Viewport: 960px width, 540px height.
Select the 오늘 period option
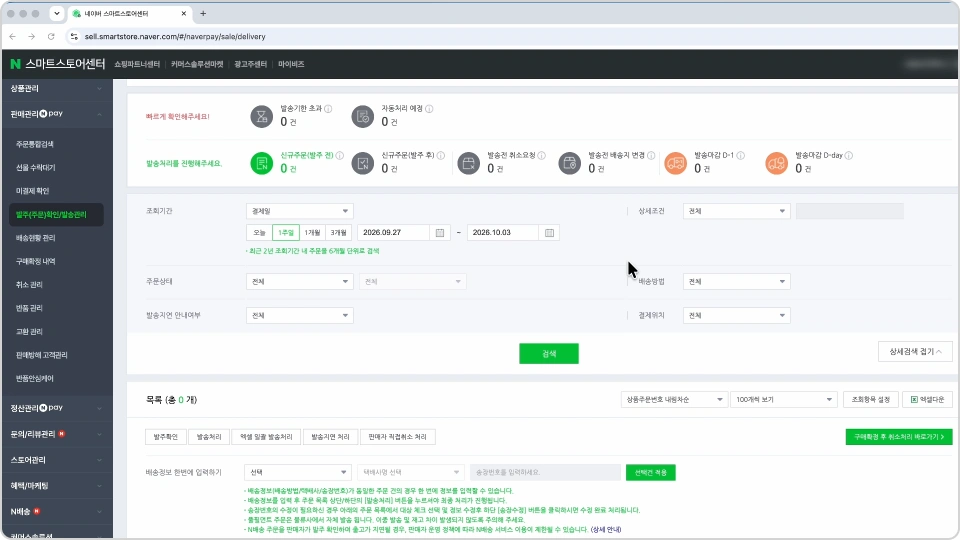click(x=260, y=233)
